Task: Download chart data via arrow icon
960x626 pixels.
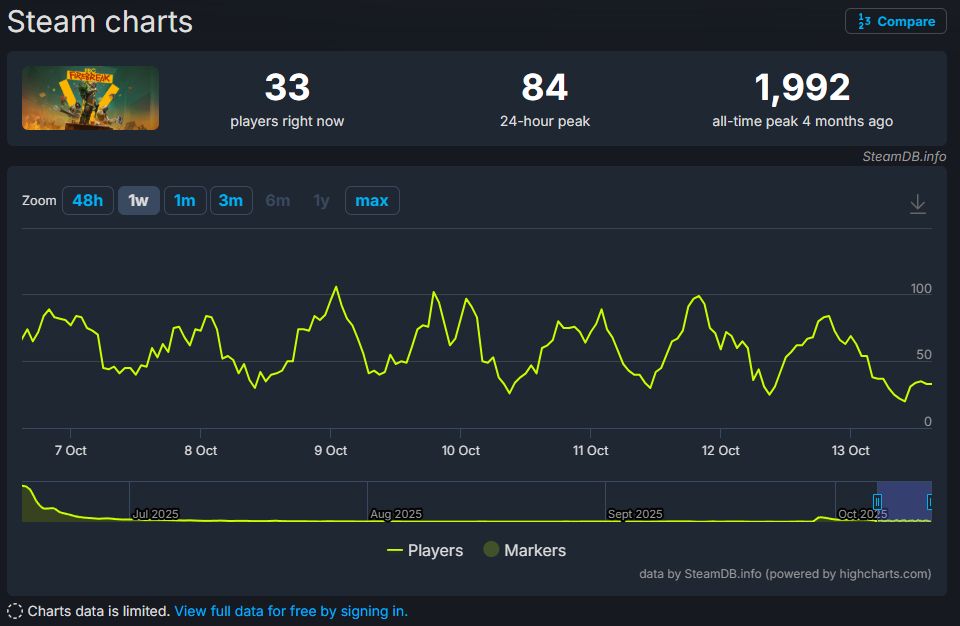Action: [x=917, y=203]
